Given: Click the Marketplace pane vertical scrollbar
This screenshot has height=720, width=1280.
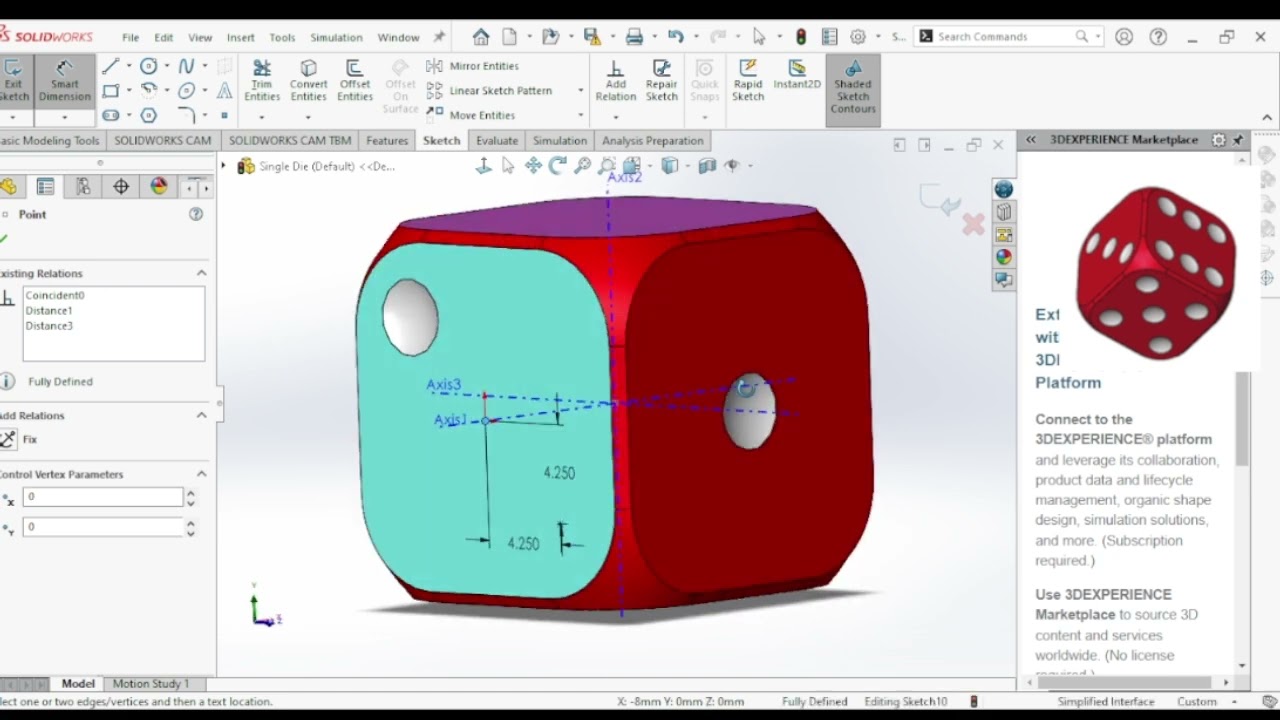Looking at the screenshot, I should point(1242,419).
